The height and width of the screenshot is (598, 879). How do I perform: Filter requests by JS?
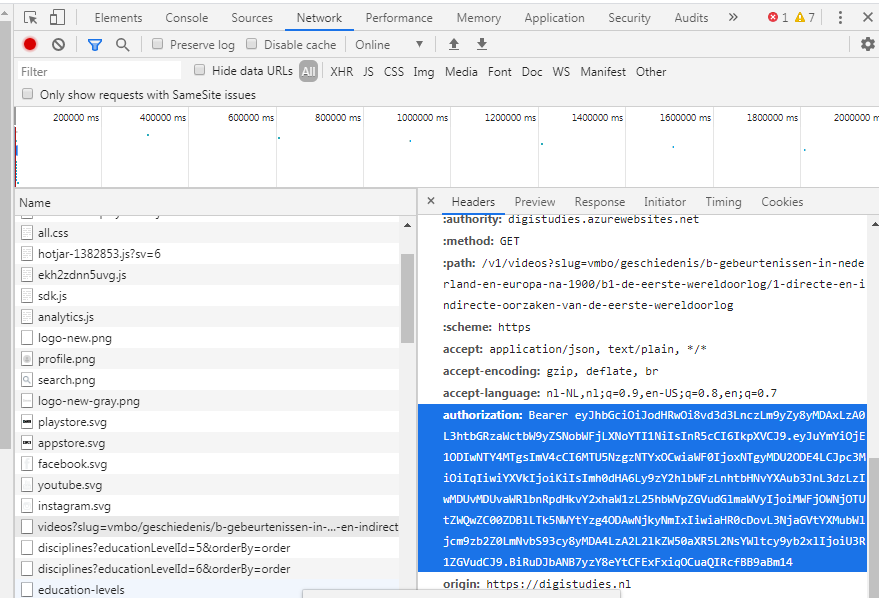[368, 72]
